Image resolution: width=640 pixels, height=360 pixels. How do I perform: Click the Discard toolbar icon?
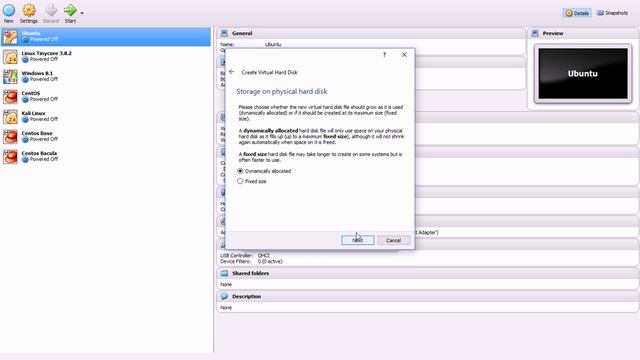pos(51,10)
